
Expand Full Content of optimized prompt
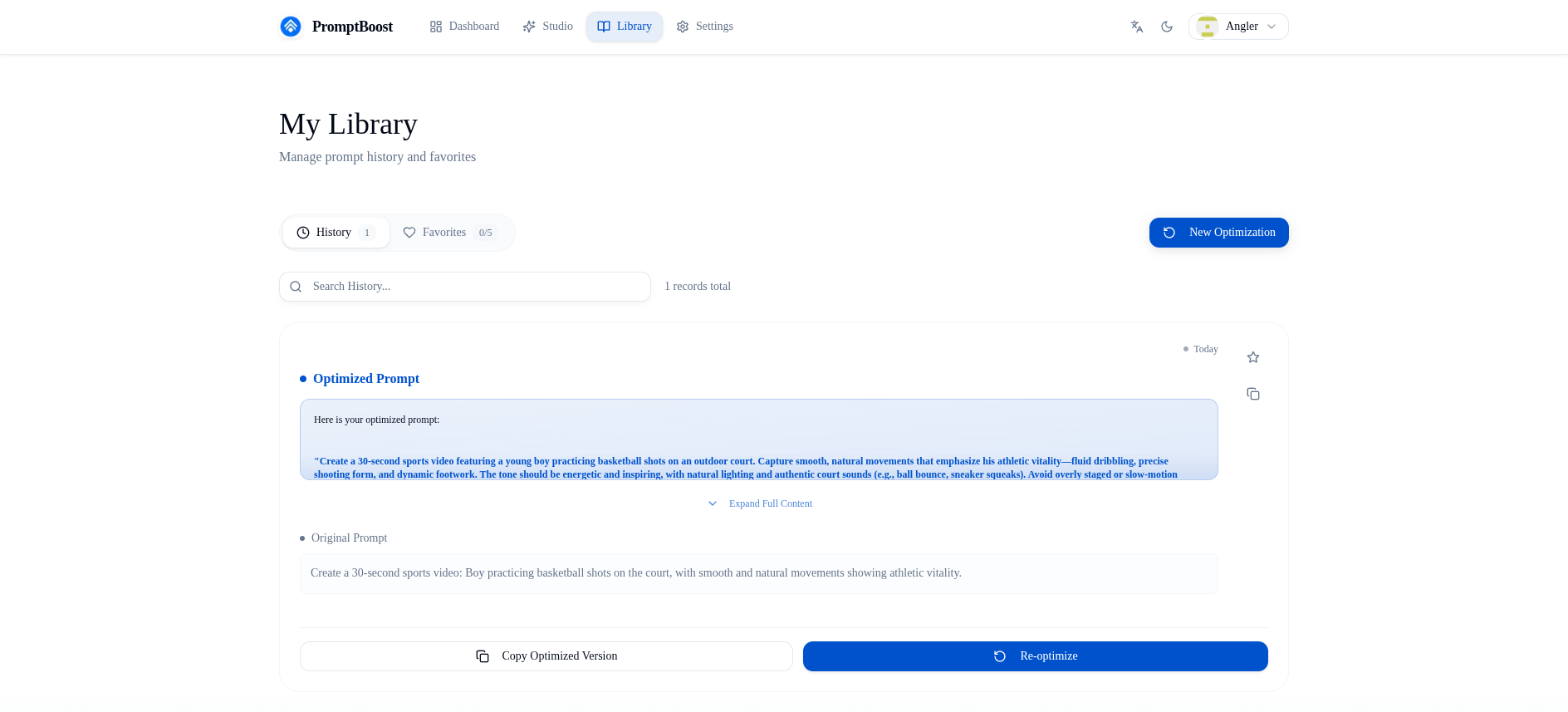[770, 503]
